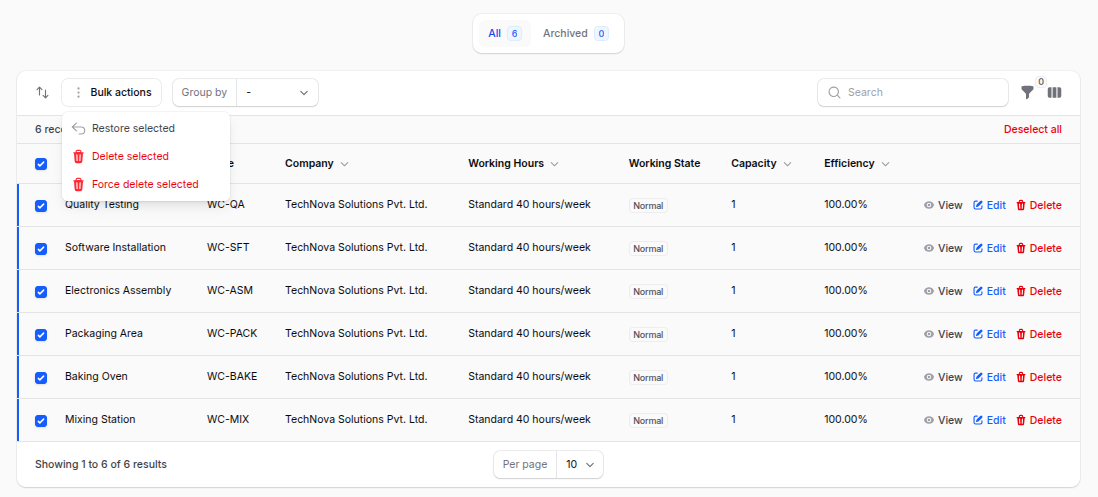Click the restore arrow icon in the menu
1098x497 pixels.
(x=78, y=129)
